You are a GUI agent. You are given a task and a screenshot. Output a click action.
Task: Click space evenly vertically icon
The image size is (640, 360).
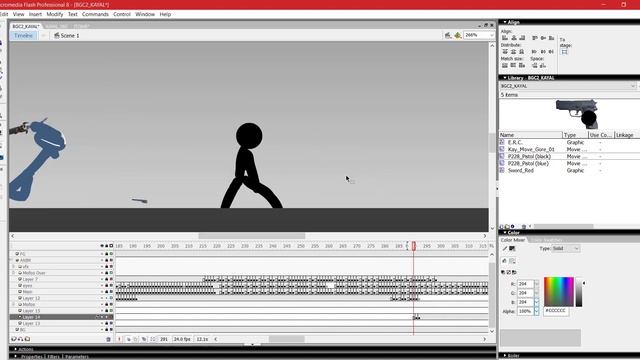[535, 65]
